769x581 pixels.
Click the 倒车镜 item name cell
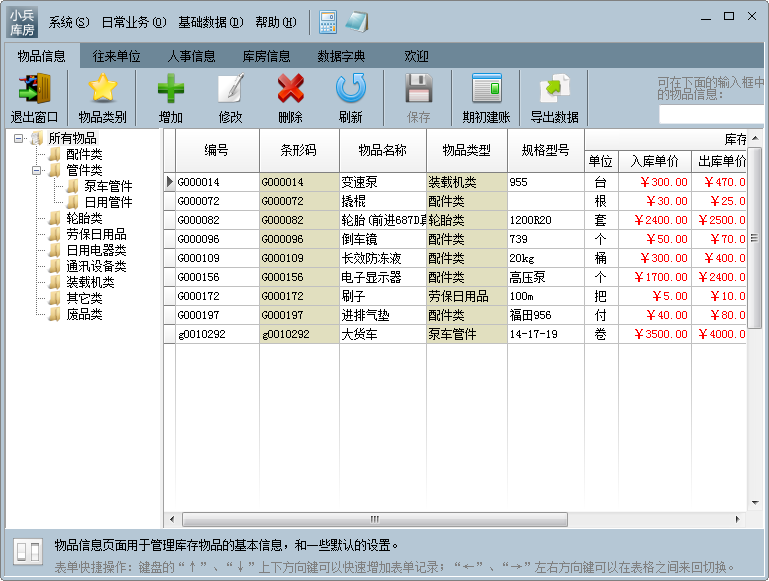coord(383,239)
